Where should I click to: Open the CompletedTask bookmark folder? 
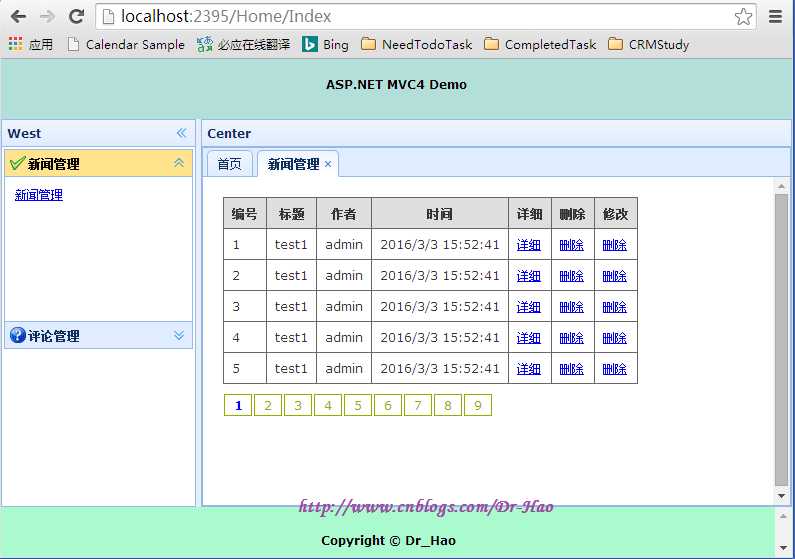[x=539, y=45]
